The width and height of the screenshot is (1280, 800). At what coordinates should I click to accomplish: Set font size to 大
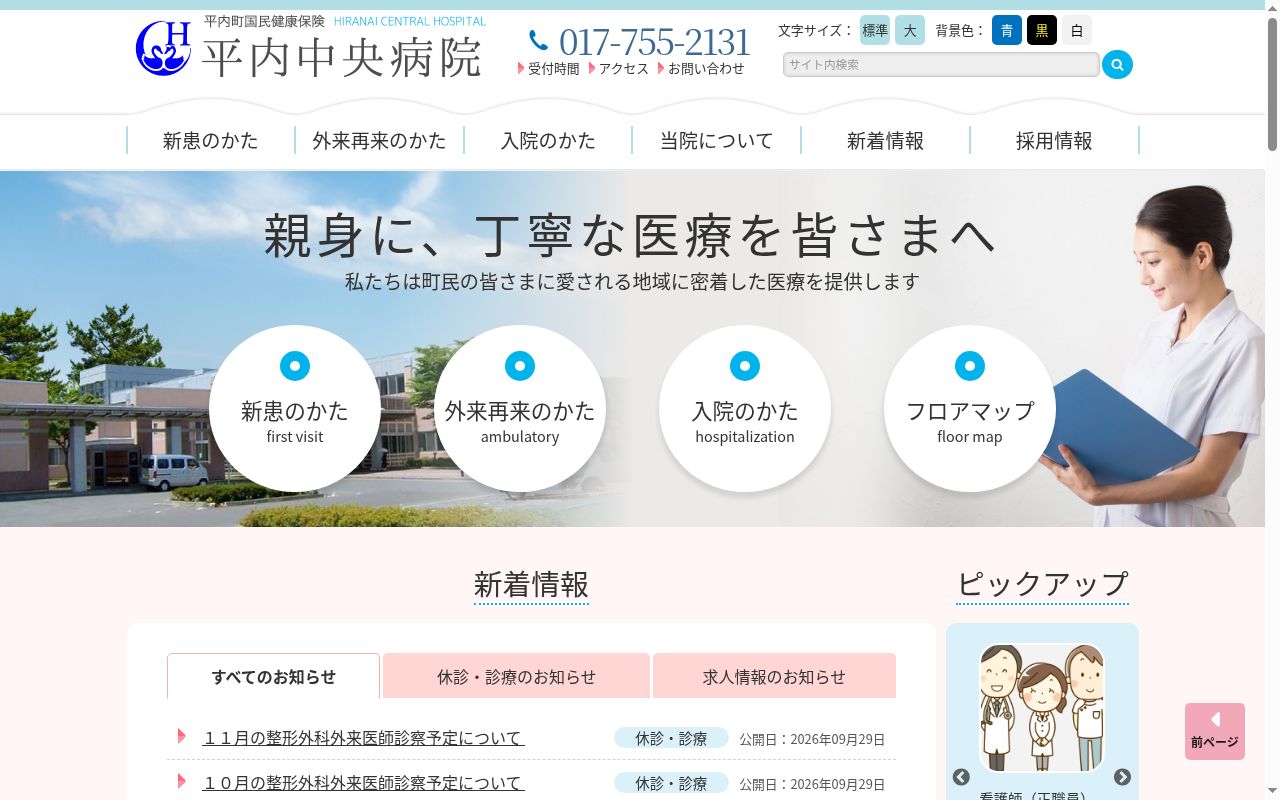click(910, 30)
